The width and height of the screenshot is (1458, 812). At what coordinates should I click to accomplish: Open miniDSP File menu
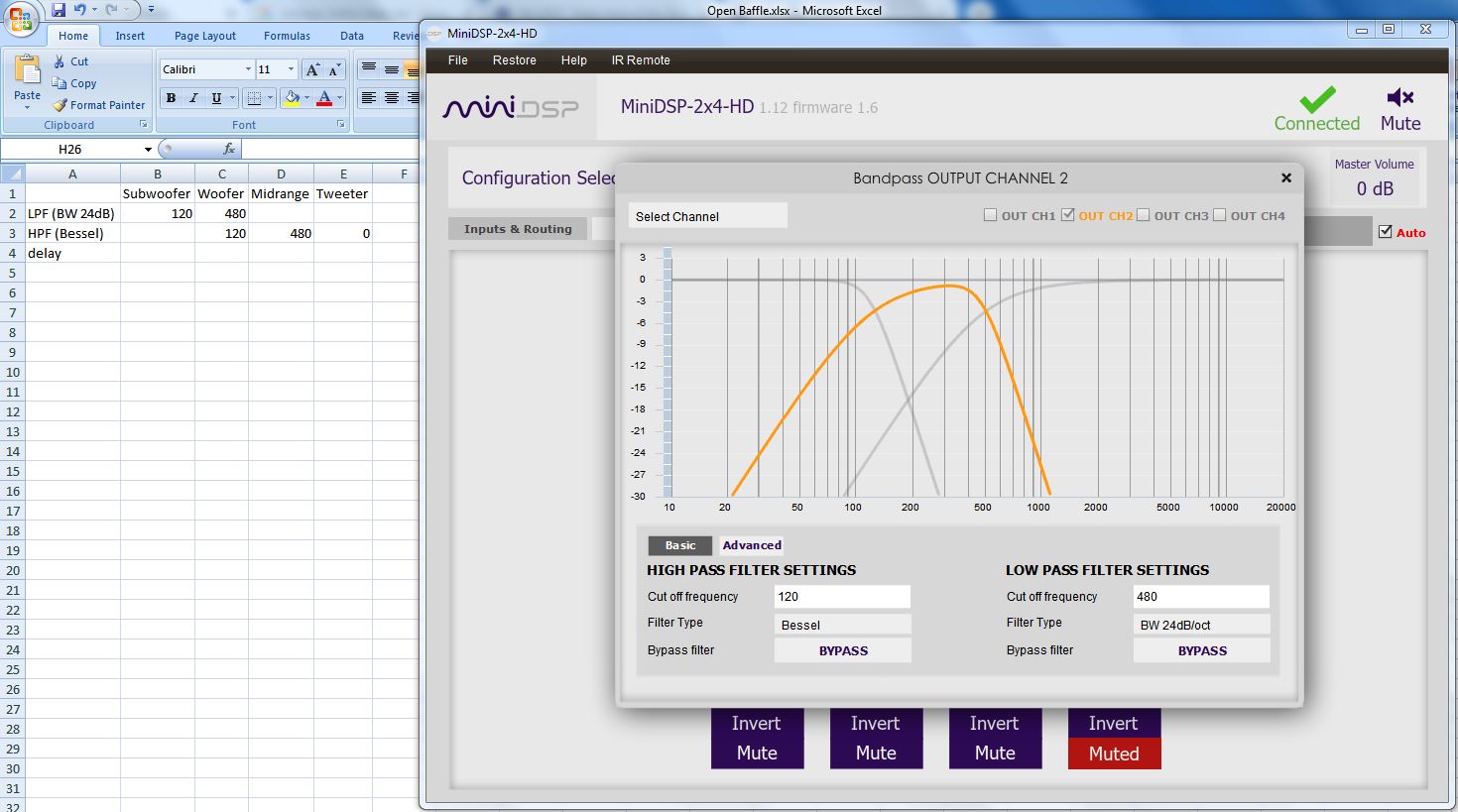458,60
